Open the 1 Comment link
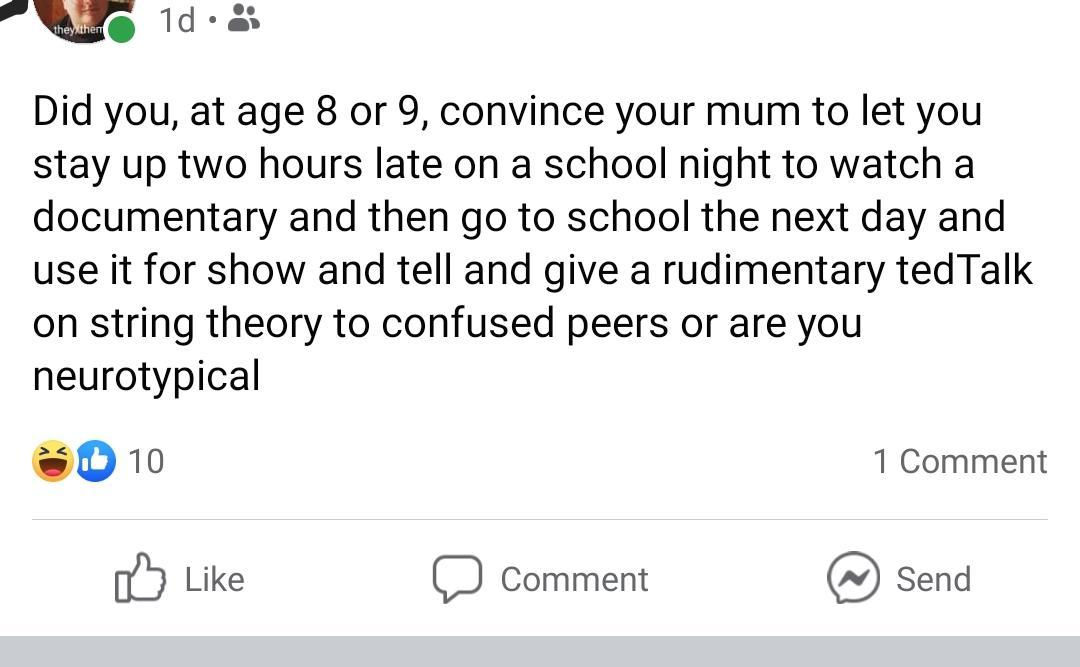Screen dimensions: 1080x667 960,461
